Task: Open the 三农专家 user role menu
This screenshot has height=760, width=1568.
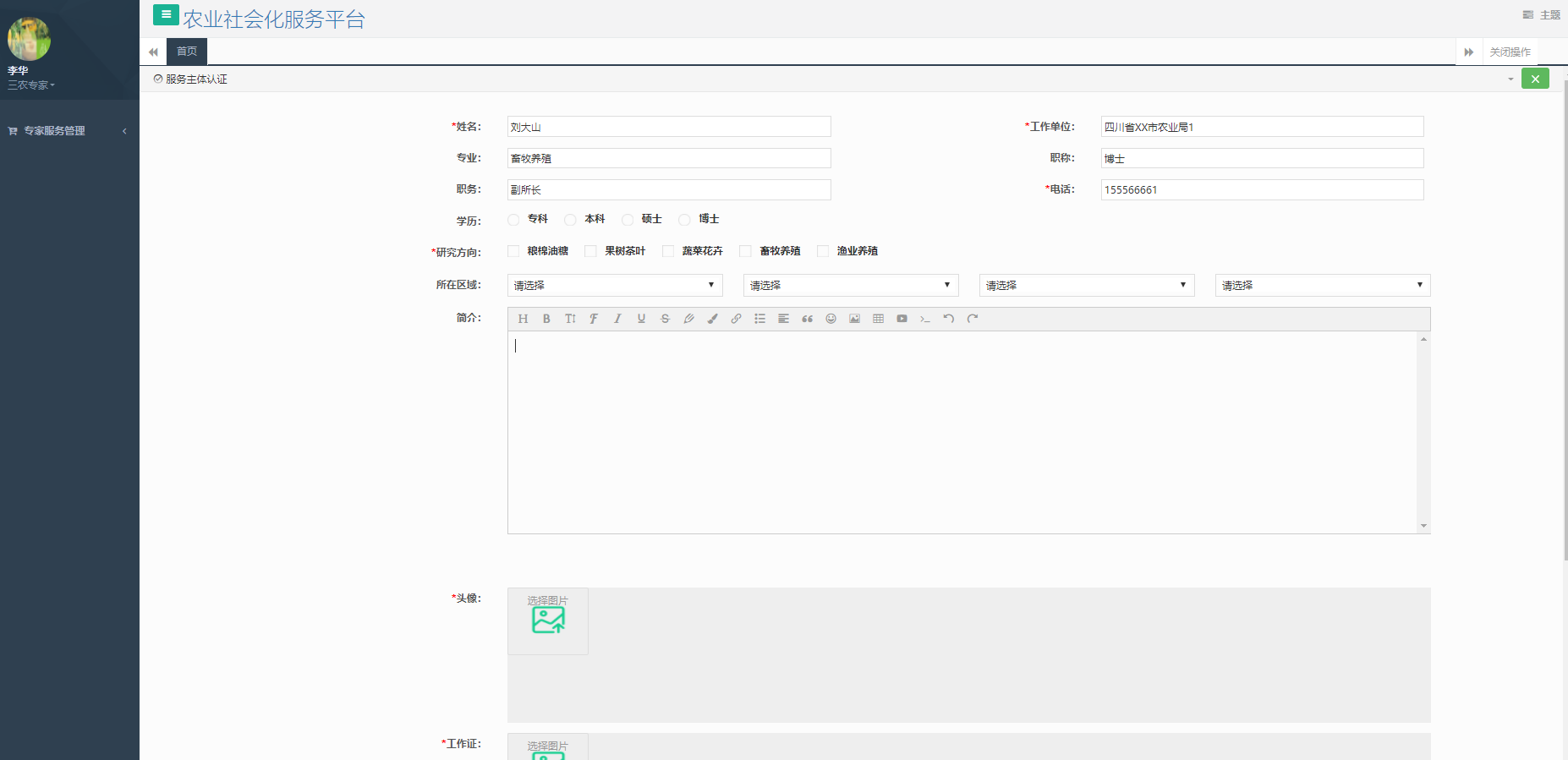Action: pos(31,85)
